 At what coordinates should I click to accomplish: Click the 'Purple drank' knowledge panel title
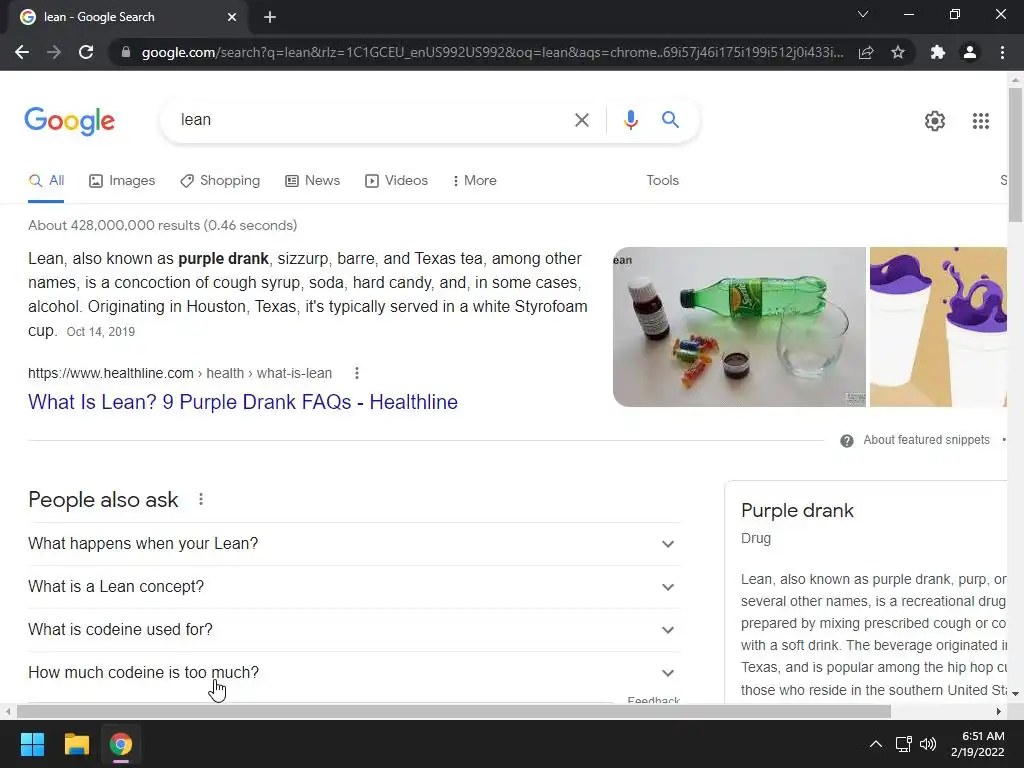point(797,511)
